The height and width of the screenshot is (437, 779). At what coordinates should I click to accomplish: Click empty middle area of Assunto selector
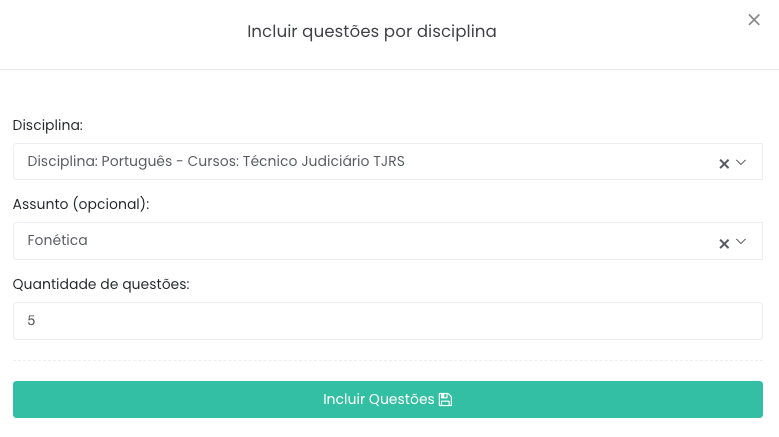400,241
